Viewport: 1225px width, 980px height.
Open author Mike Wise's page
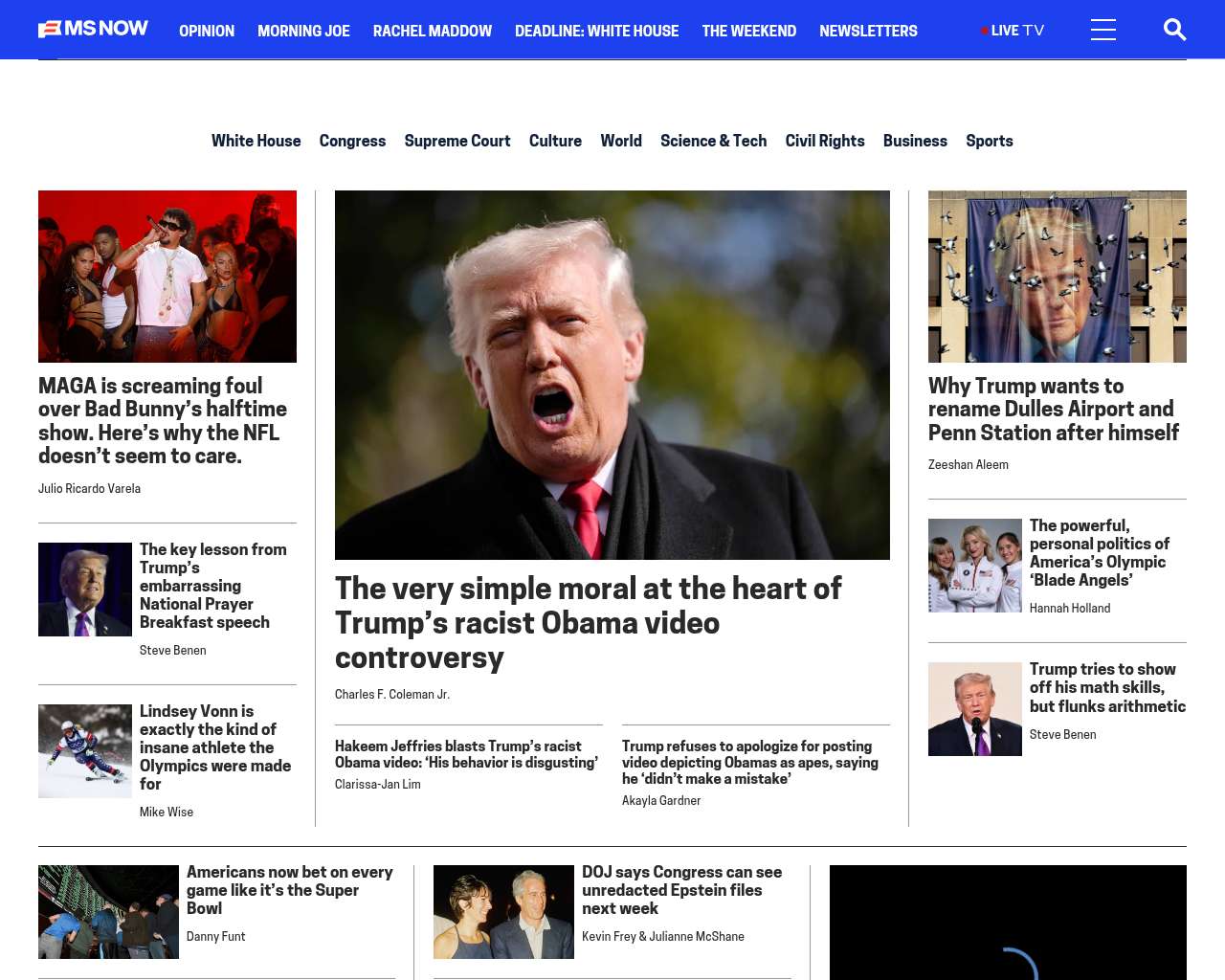point(167,812)
